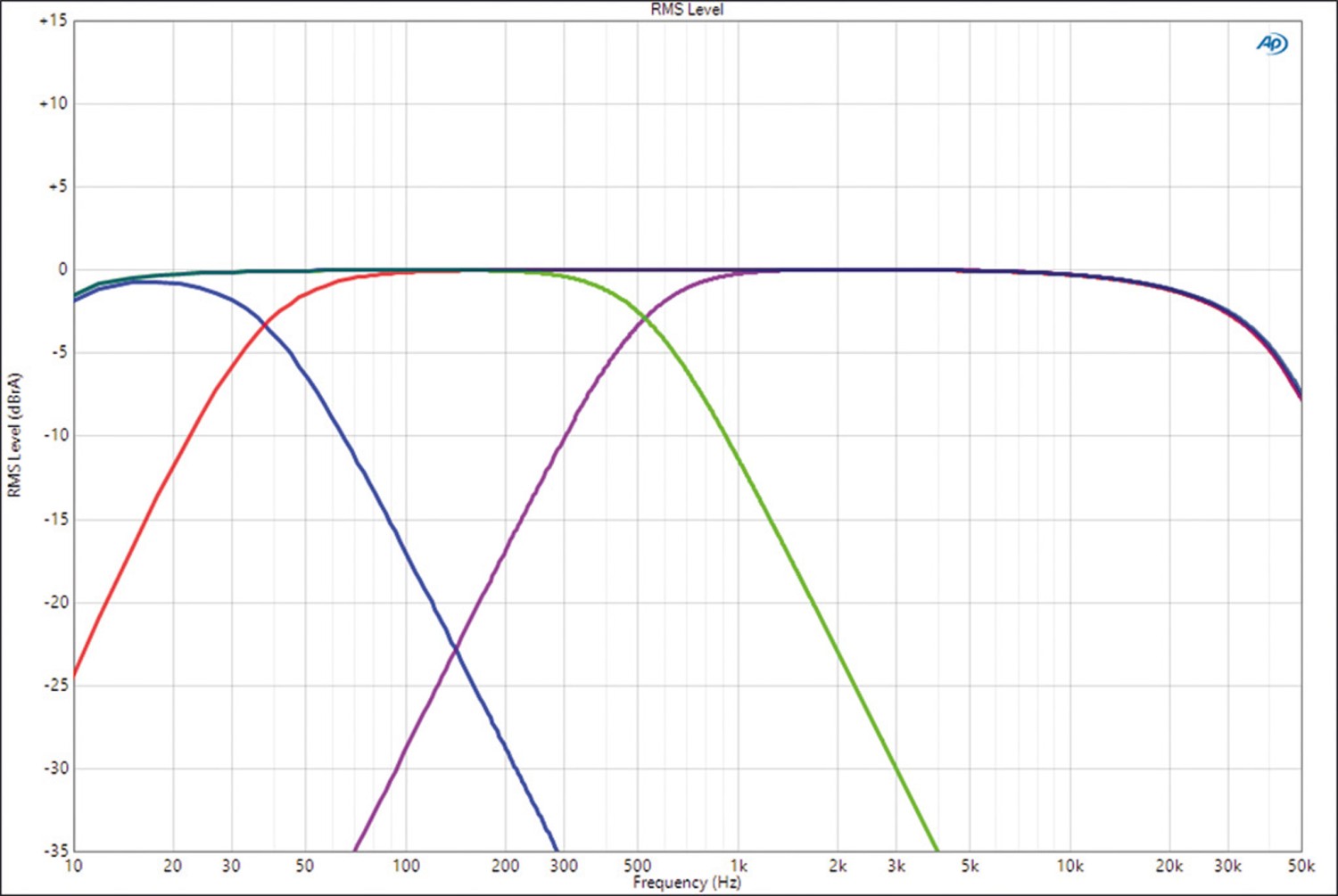
Task: Click the 5k frequency tick label
Action: pyautogui.click(x=970, y=866)
